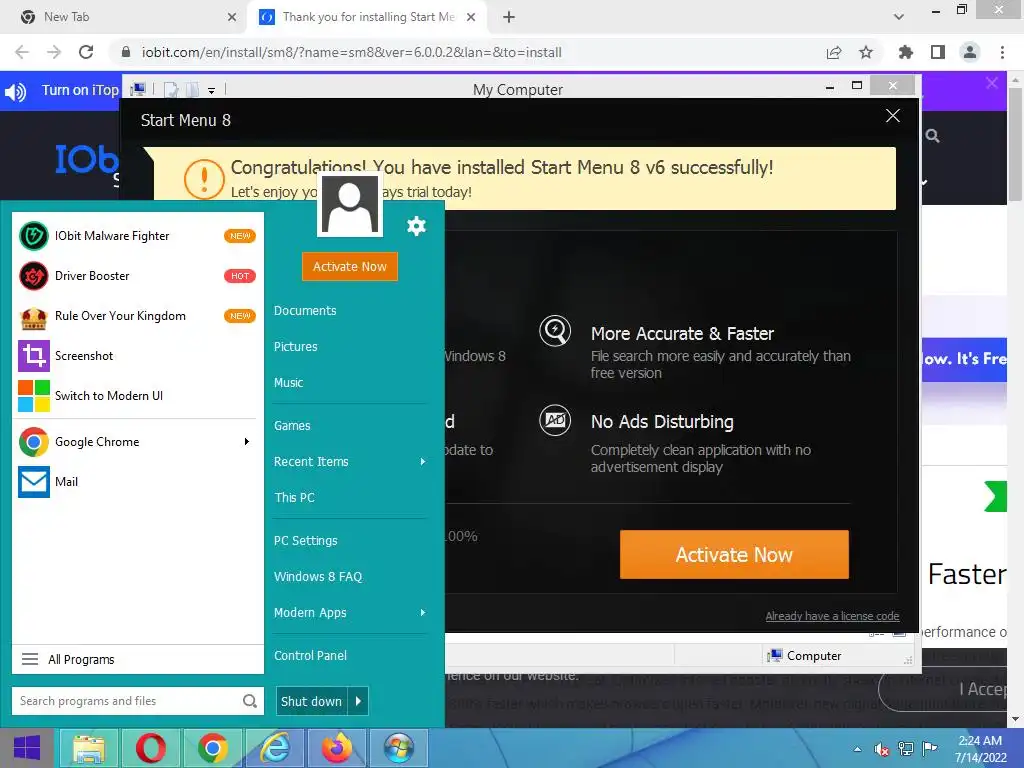Open Google Chrome from start menu list
1024x768 pixels.
[x=137, y=442]
